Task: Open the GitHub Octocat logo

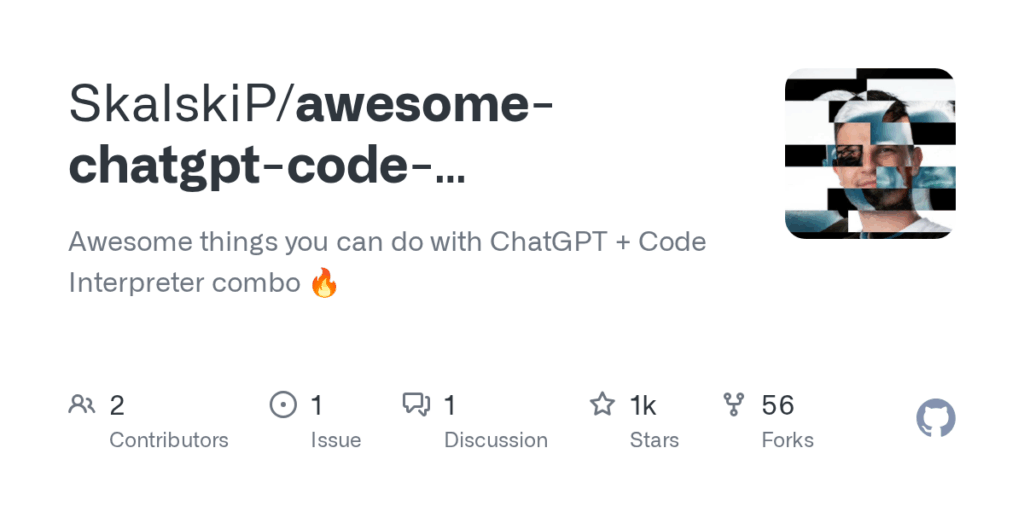Action: click(x=935, y=419)
